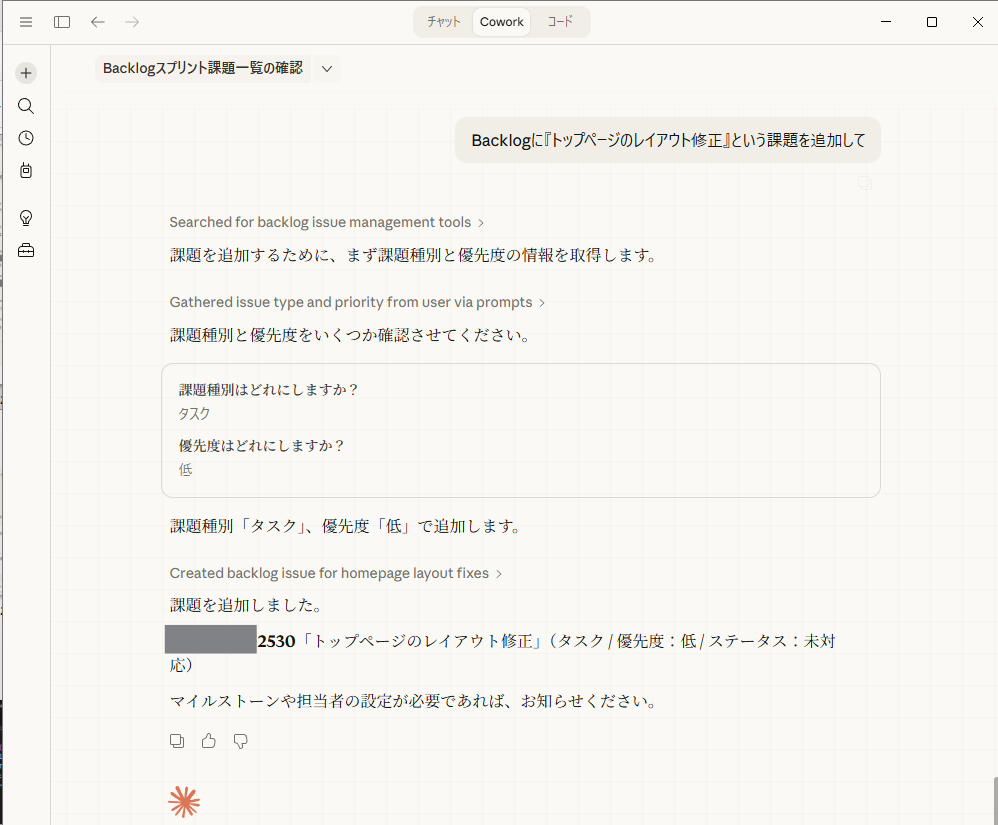This screenshot has height=825, width=998.
Task: Click the copy icon below the user message
Action: click(x=864, y=183)
